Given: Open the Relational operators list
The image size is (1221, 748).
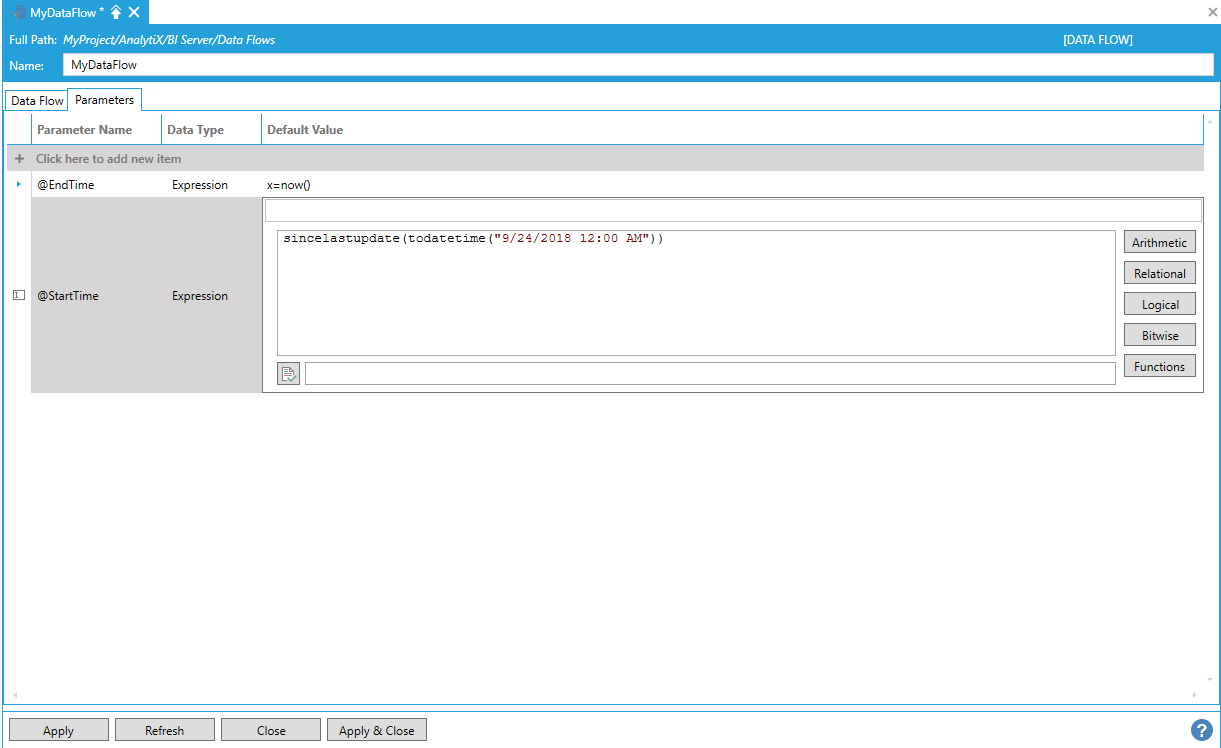Looking at the screenshot, I should (1159, 273).
